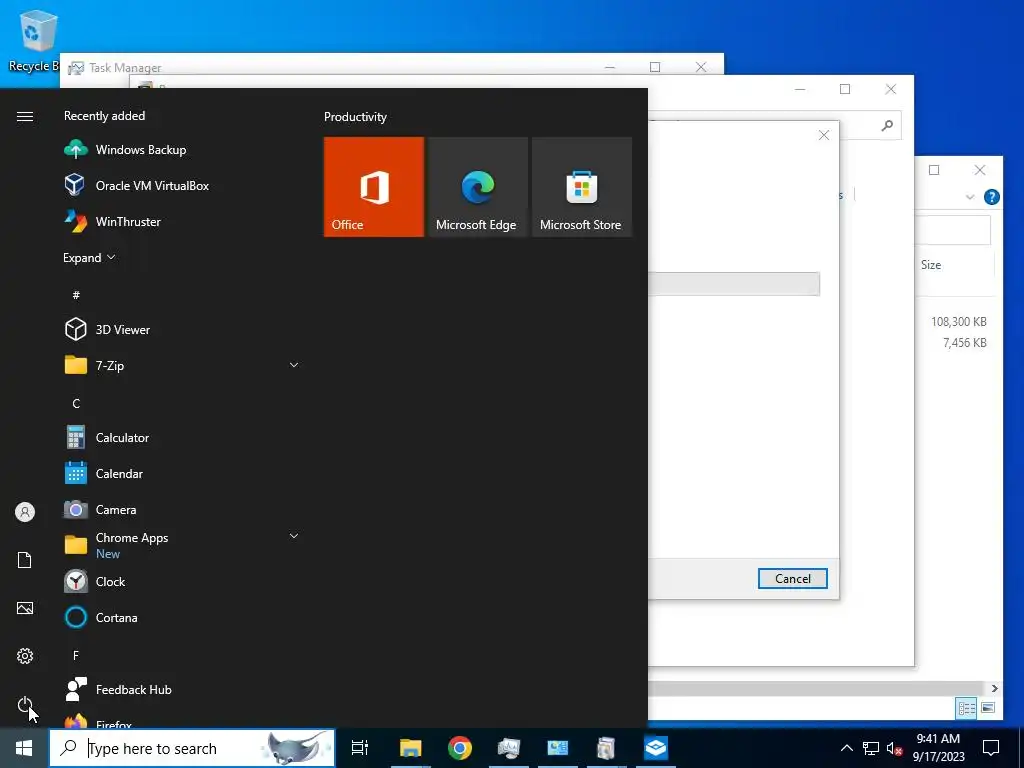Launch Google Chrome from the taskbar
The image size is (1024, 768).
point(460,748)
